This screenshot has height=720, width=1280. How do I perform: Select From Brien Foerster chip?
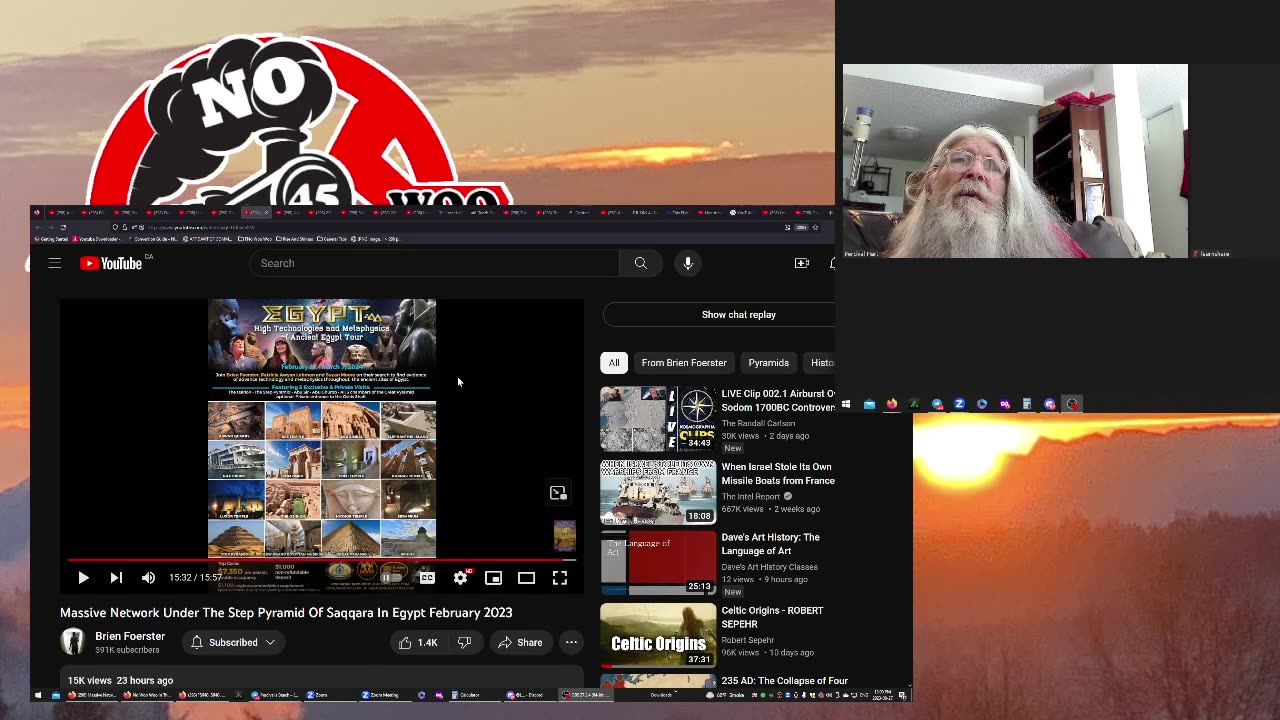click(684, 363)
